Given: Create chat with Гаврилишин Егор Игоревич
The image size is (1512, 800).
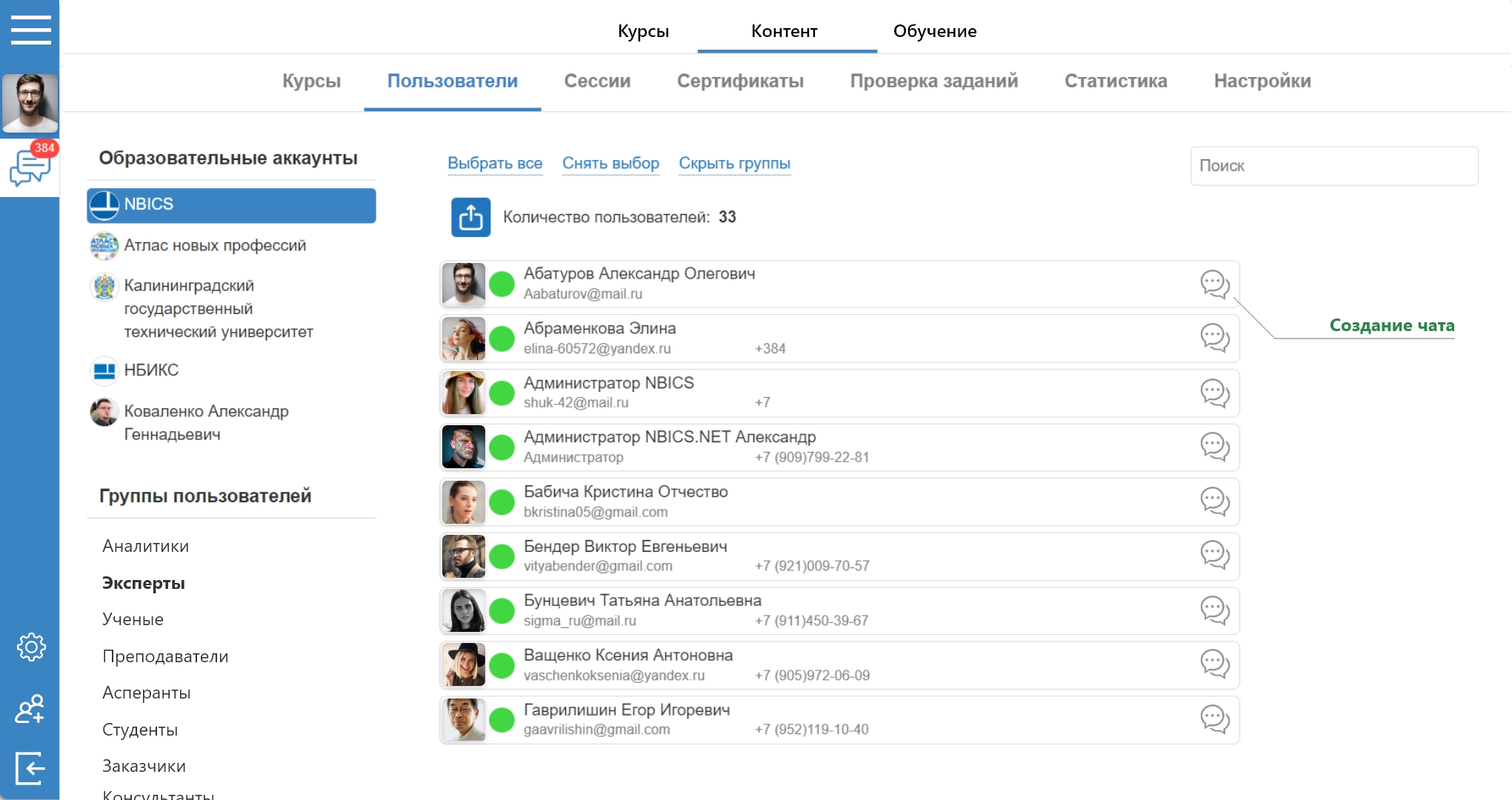Looking at the screenshot, I should pyautogui.click(x=1214, y=719).
